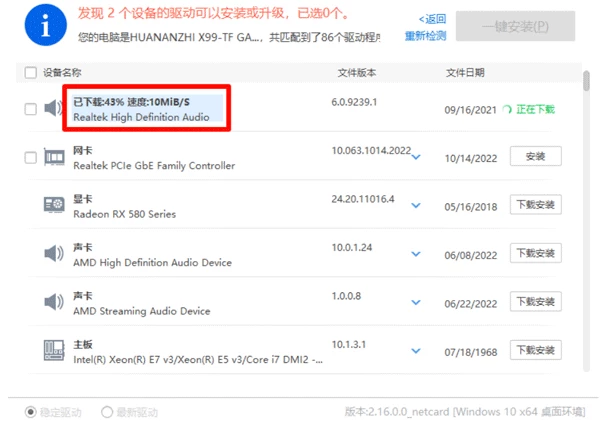Click the date 07/18/1968
600x425 pixels.
click(x=471, y=352)
